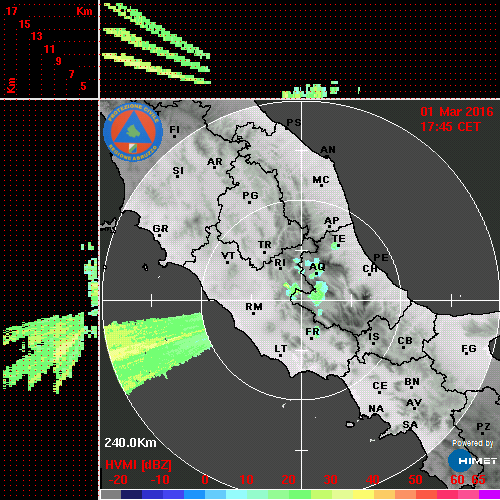Screen dimensions: 500x500
Task: Select the AQ city label
Action: pyautogui.click(x=317, y=267)
